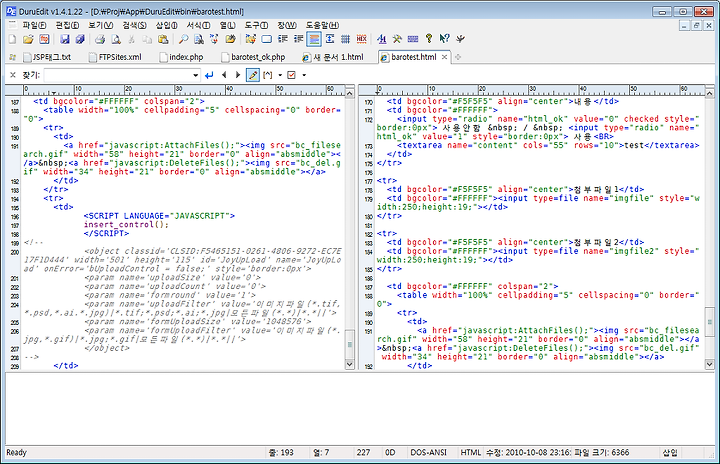Open the 서식(T) menu

tap(198, 25)
